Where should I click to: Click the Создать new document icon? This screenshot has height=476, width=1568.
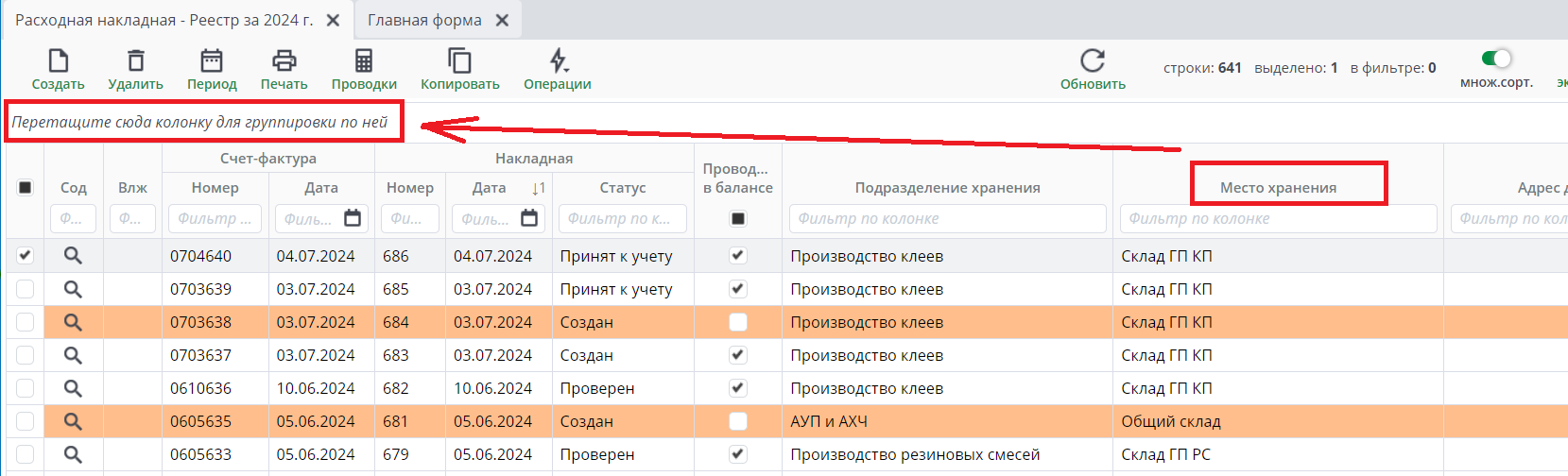tap(59, 61)
